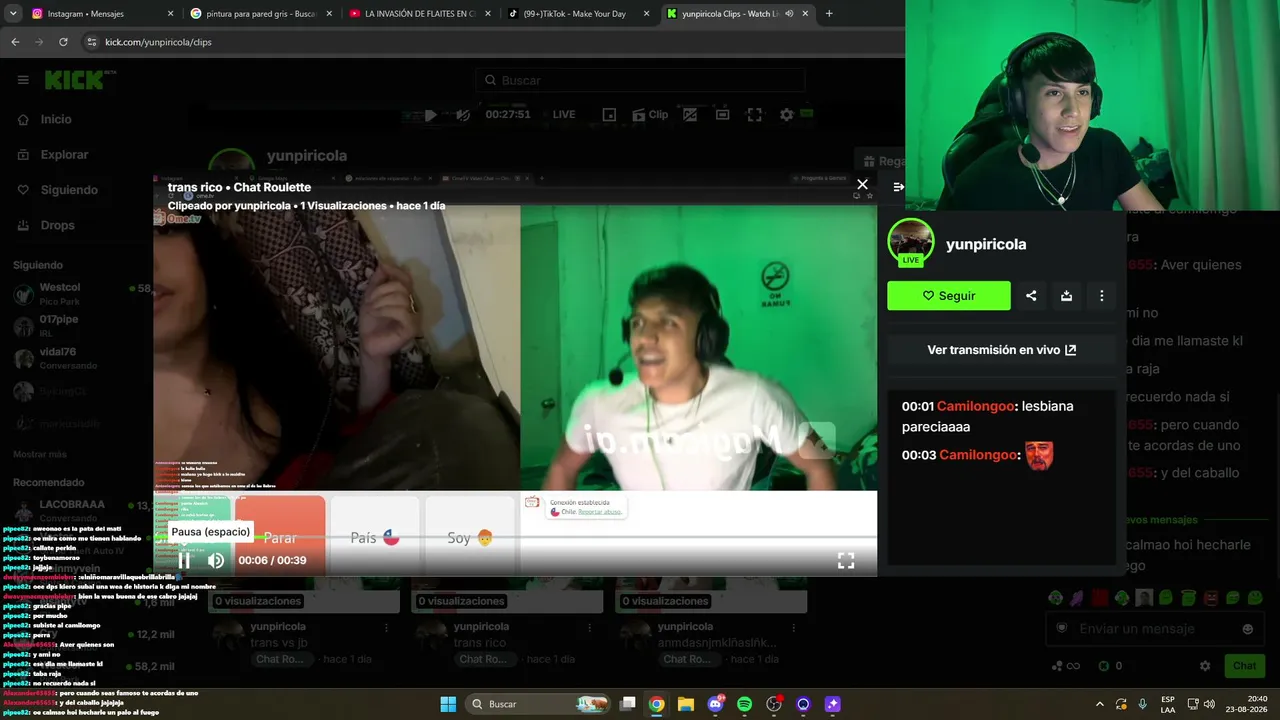Toggle theater mode in background stream controls
This screenshot has width=1280, height=720.
click(x=722, y=115)
